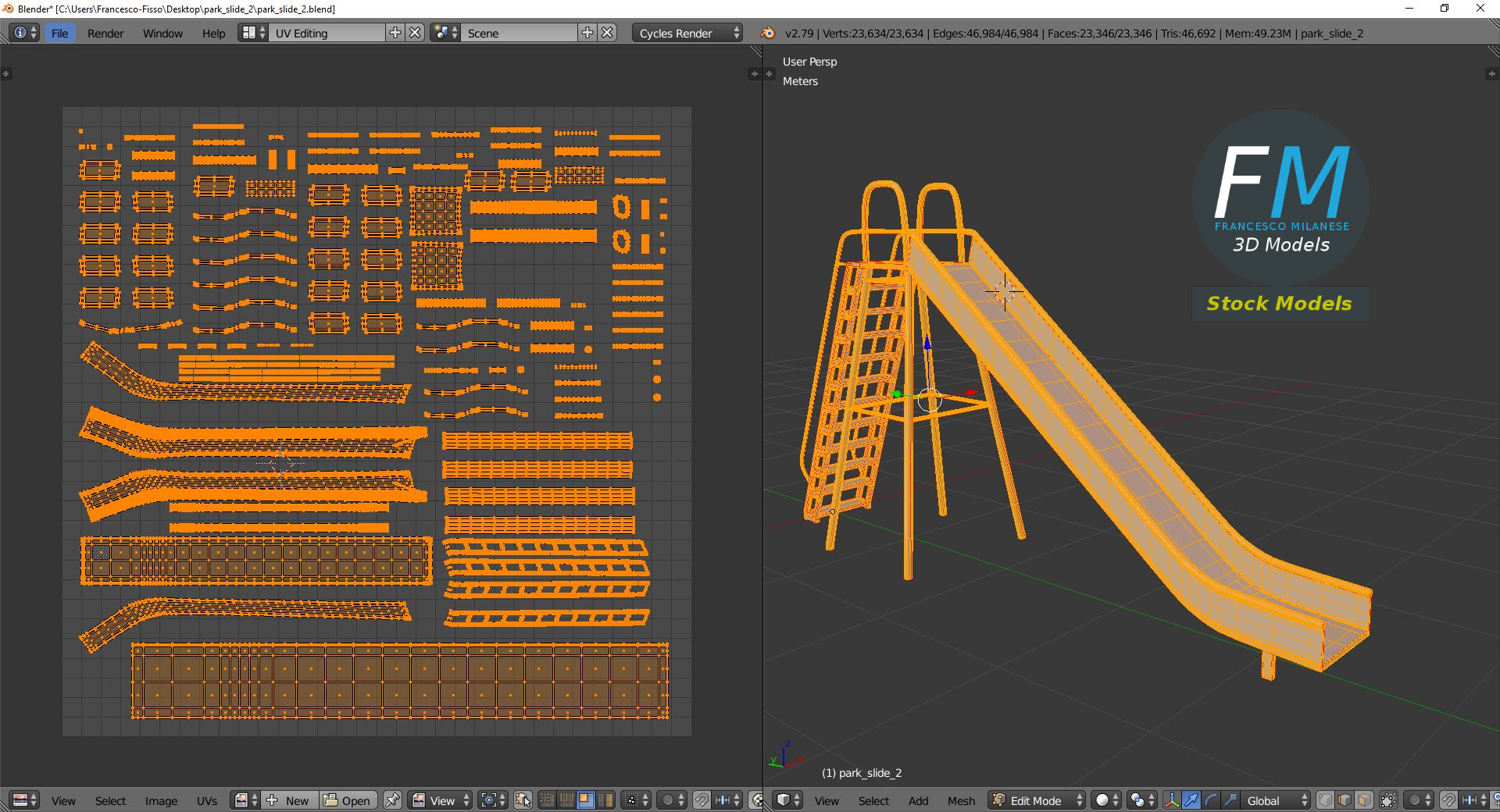
Task: Open the UVs menu
Action: [207, 800]
